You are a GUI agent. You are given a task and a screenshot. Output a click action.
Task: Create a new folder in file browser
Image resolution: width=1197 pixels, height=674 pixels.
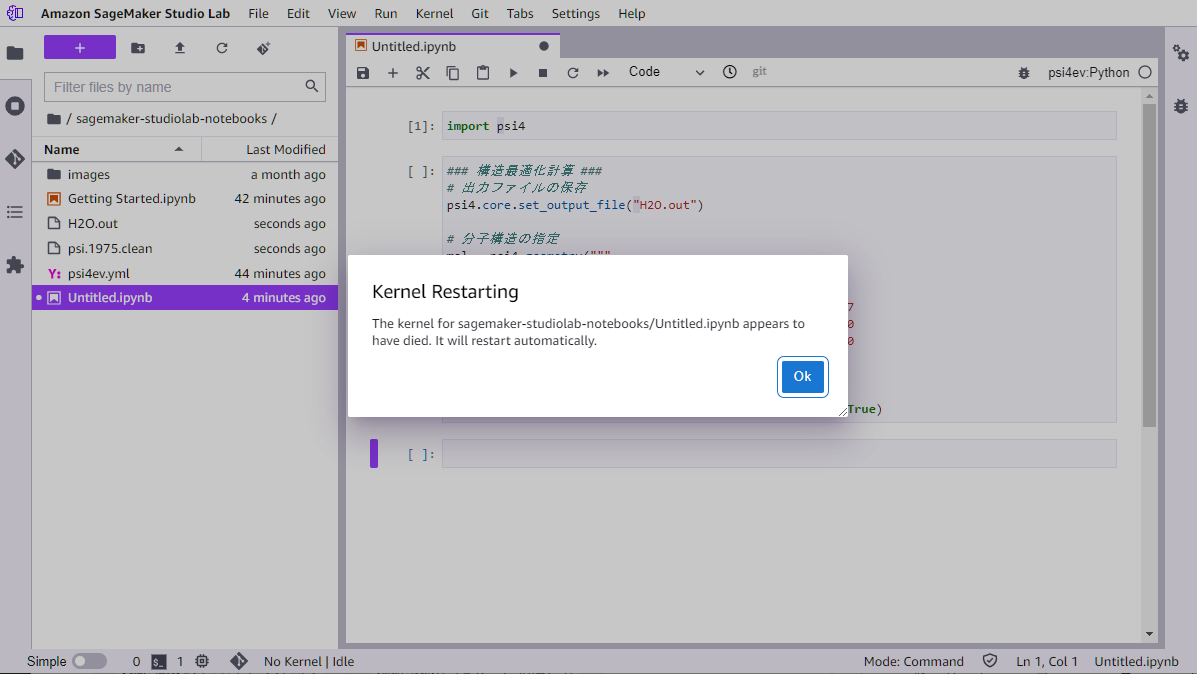[x=138, y=48]
